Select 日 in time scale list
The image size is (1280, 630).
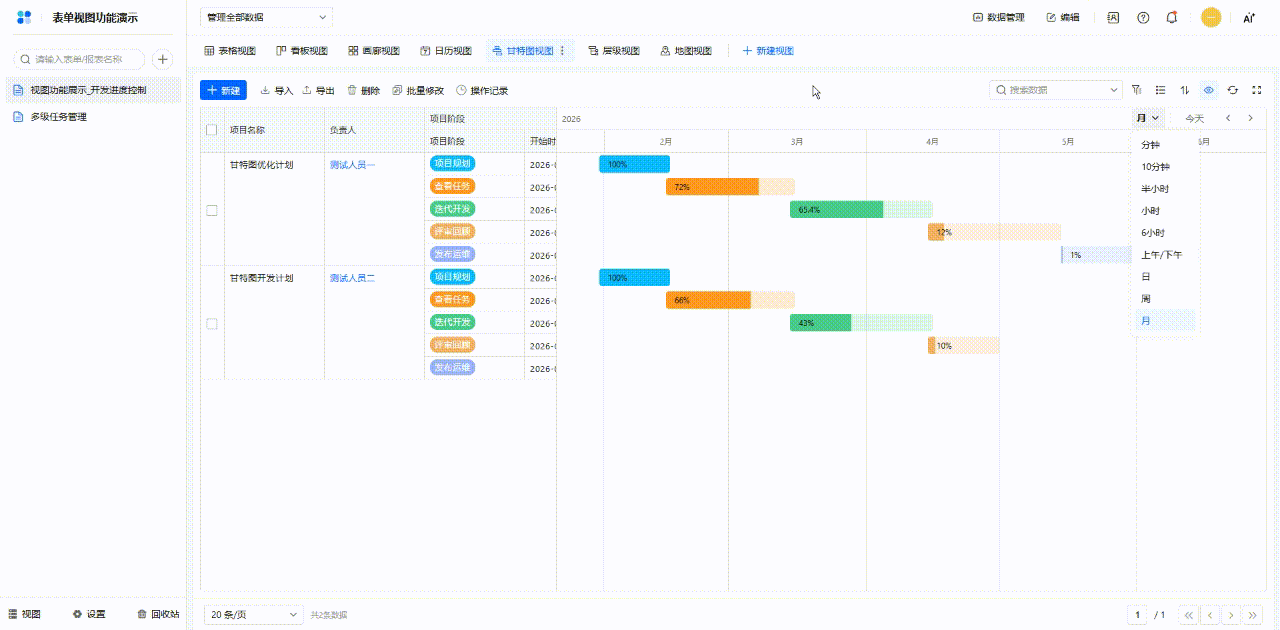point(1164,277)
